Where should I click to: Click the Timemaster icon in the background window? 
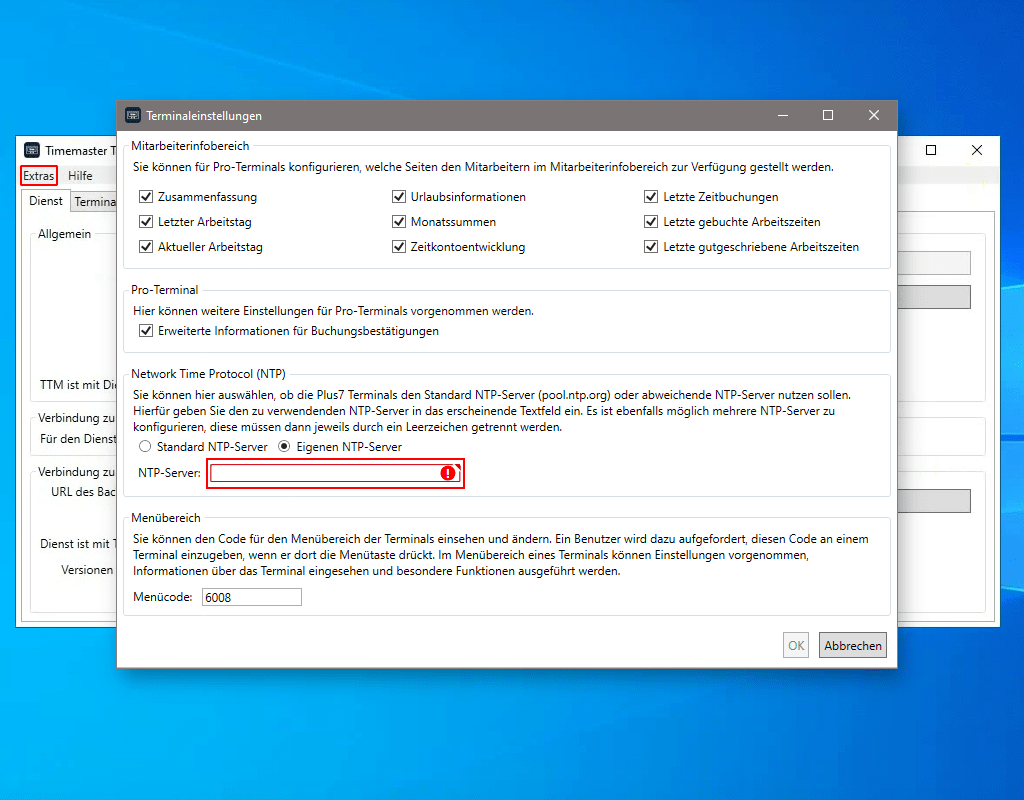pyautogui.click(x=33, y=150)
